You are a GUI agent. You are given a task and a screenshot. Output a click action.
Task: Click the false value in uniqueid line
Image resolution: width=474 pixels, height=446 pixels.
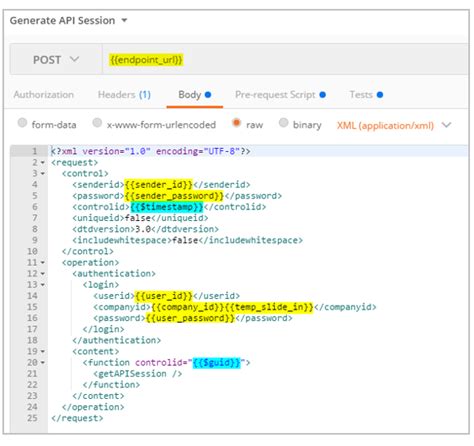[138, 218]
